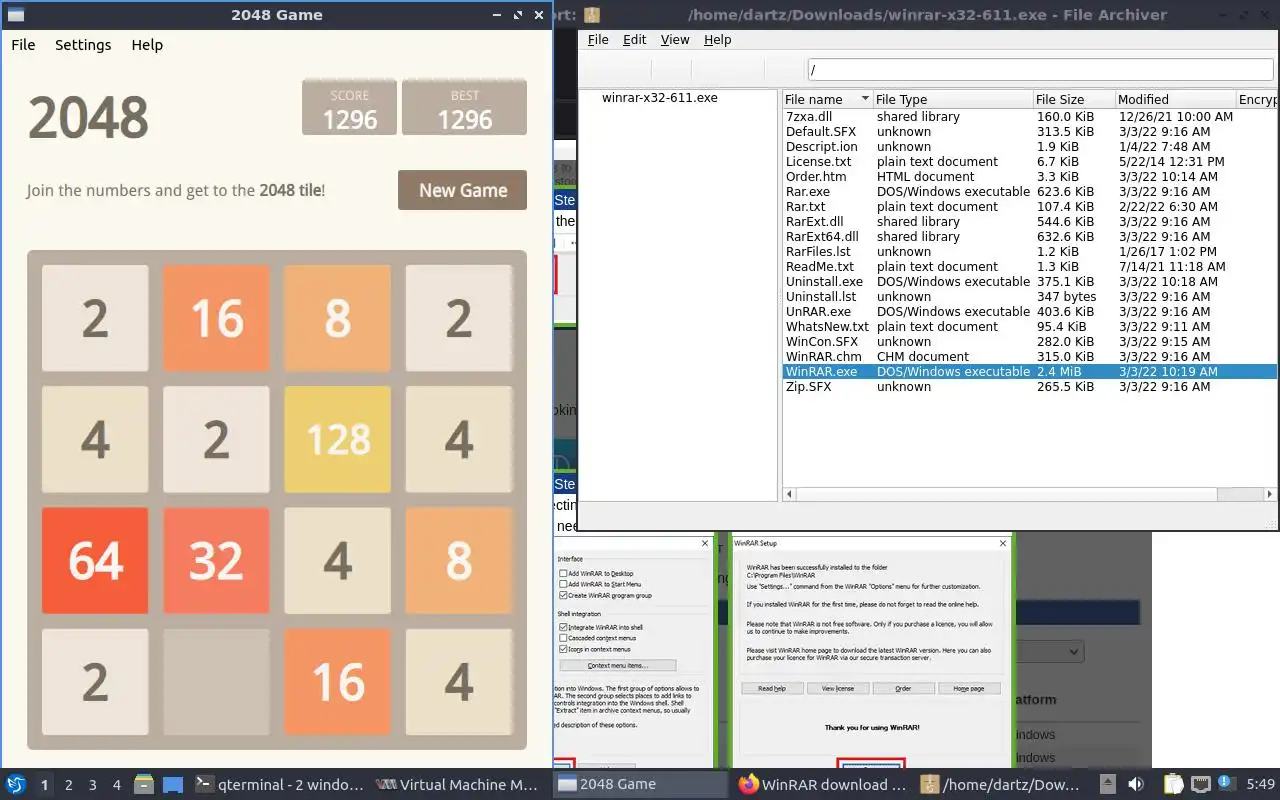Select the Default.SFX file row
The width and height of the screenshot is (1280, 800).
click(1029, 132)
